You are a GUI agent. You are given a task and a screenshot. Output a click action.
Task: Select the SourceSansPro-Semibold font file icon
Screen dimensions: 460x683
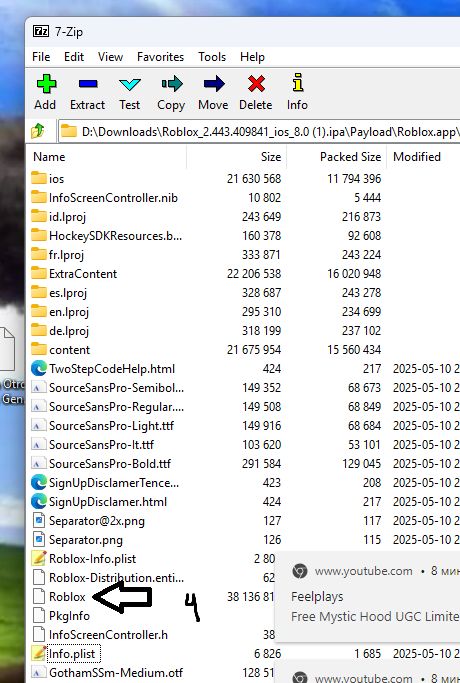coord(39,387)
